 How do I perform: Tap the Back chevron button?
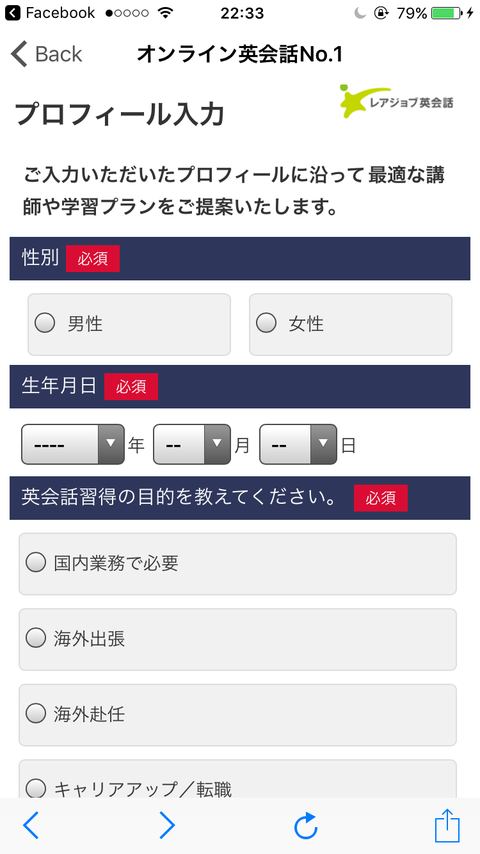point(46,54)
